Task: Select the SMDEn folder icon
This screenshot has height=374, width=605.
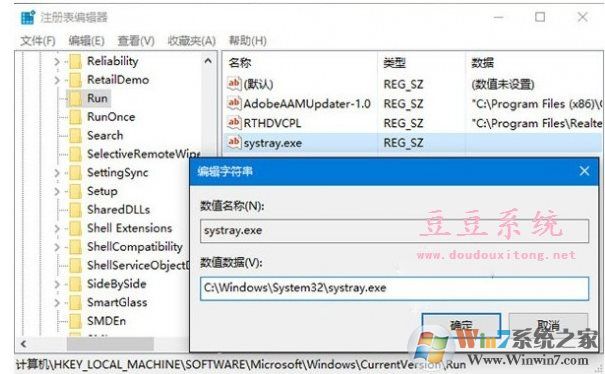Action: [x=76, y=321]
